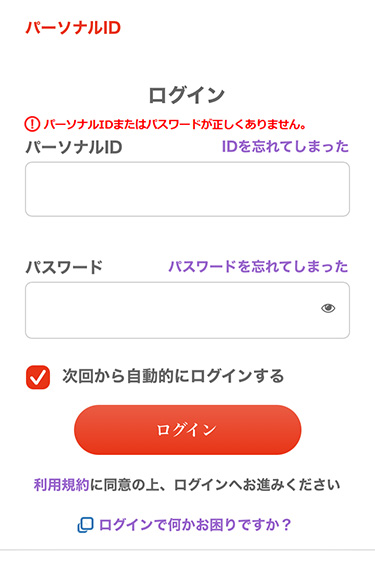Uncheck the red auto-login checkbox
Screen dimensions: 375x561
[x=38, y=377]
